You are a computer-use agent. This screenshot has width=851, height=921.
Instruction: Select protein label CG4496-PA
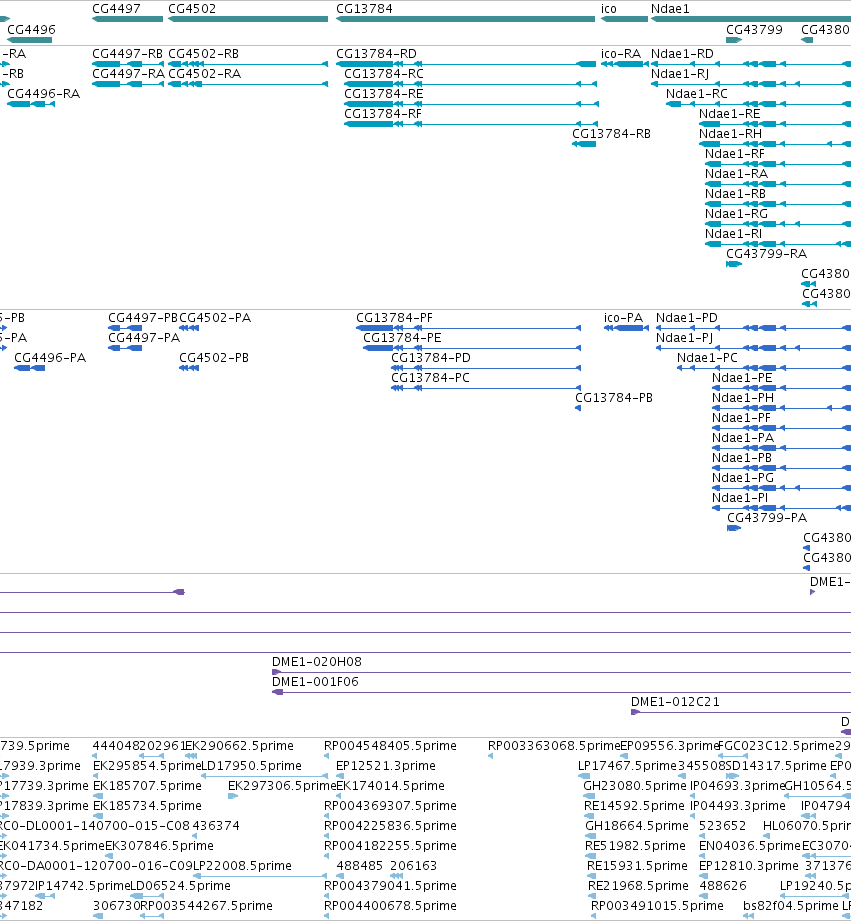tap(50, 358)
